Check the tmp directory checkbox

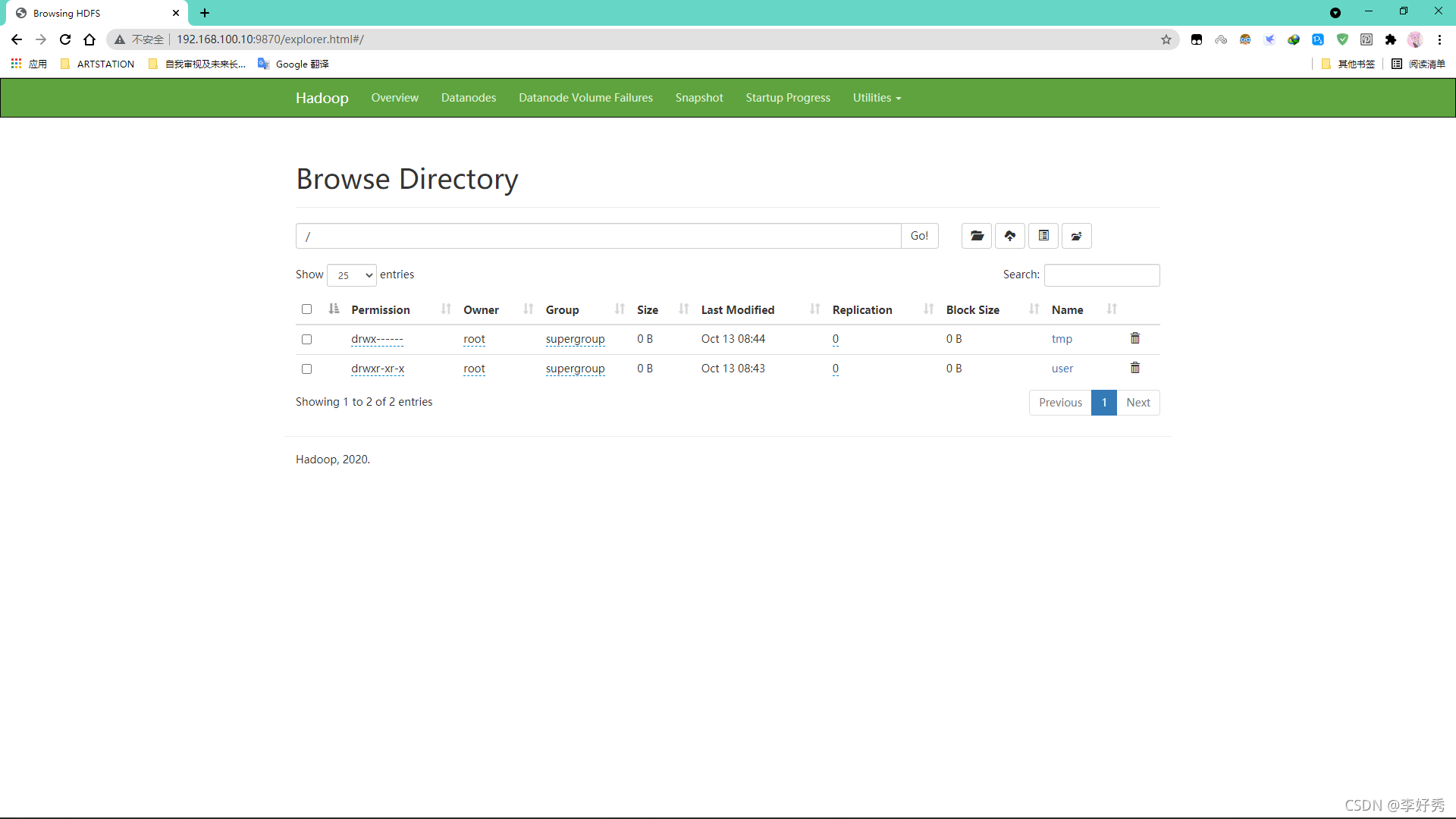click(x=307, y=339)
